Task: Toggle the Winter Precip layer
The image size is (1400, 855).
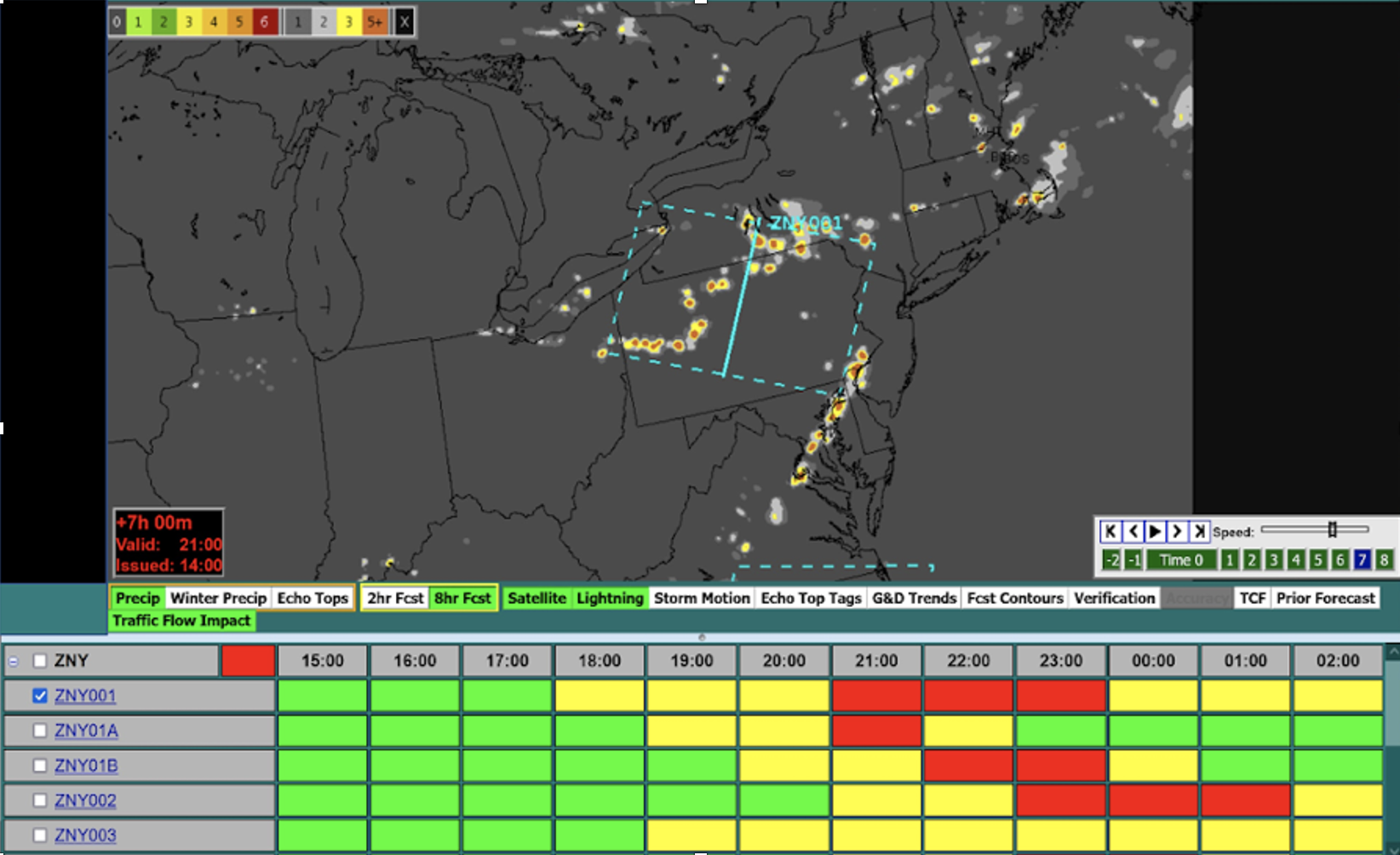Action: pyautogui.click(x=218, y=598)
